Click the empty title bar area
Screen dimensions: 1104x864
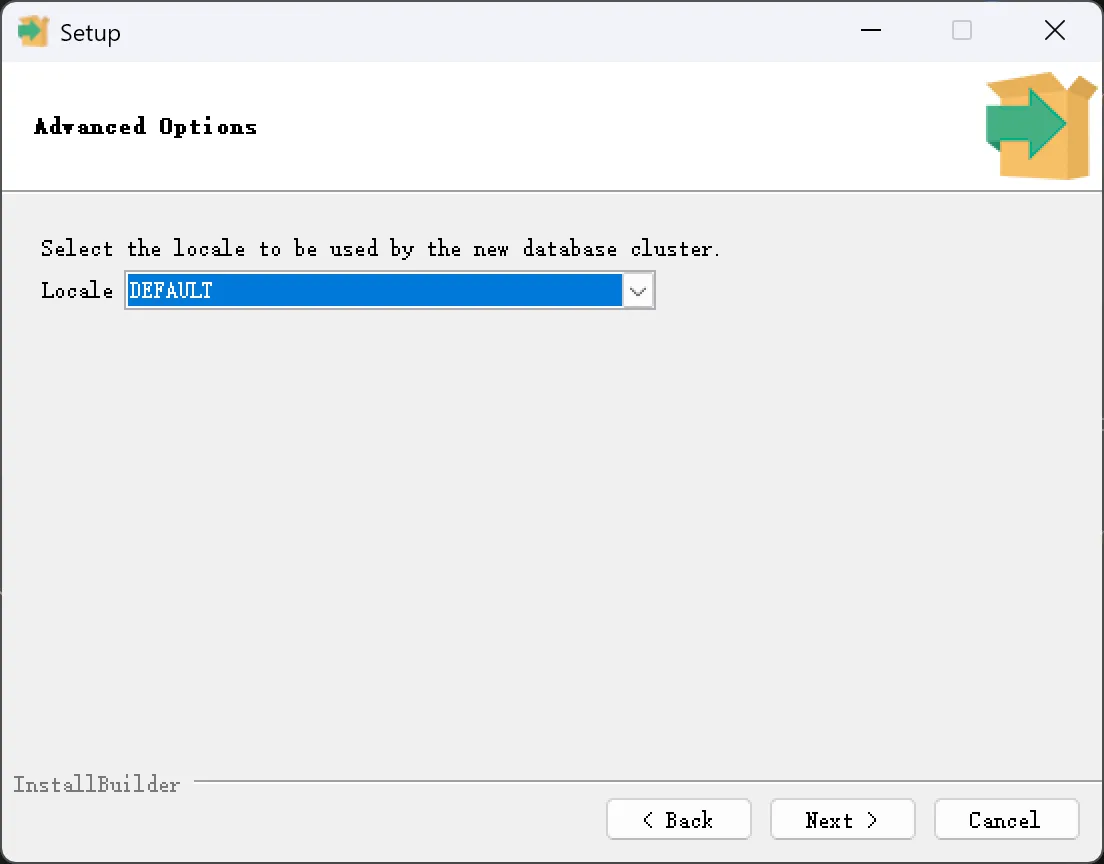pos(486,32)
